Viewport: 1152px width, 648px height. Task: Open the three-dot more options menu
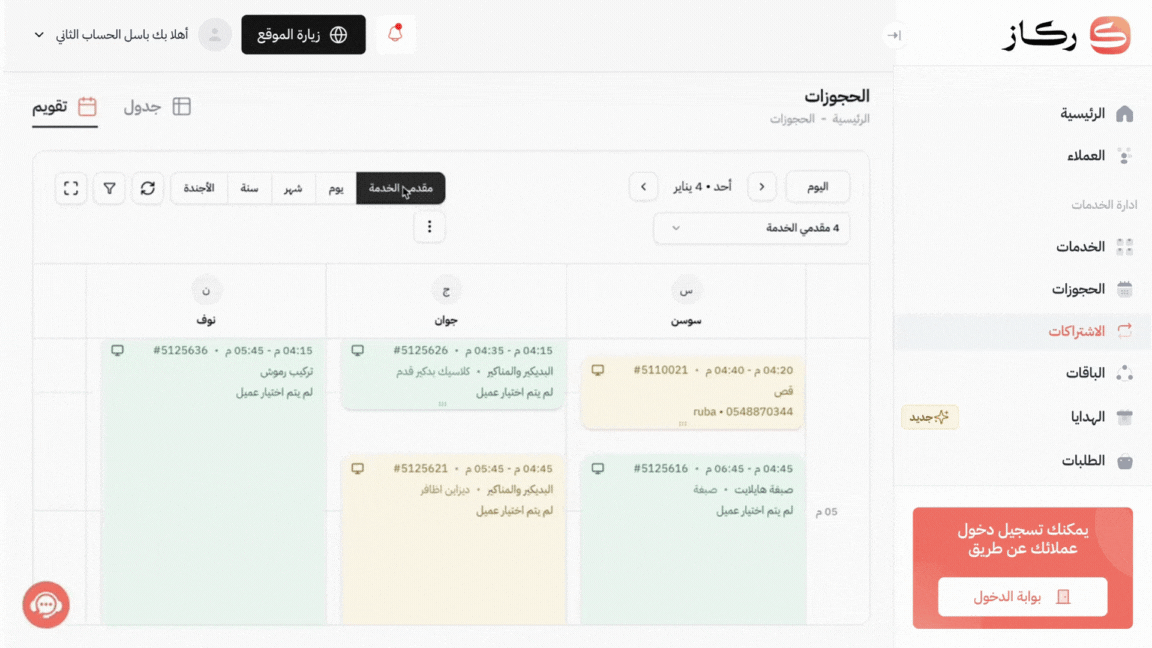(x=429, y=227)
